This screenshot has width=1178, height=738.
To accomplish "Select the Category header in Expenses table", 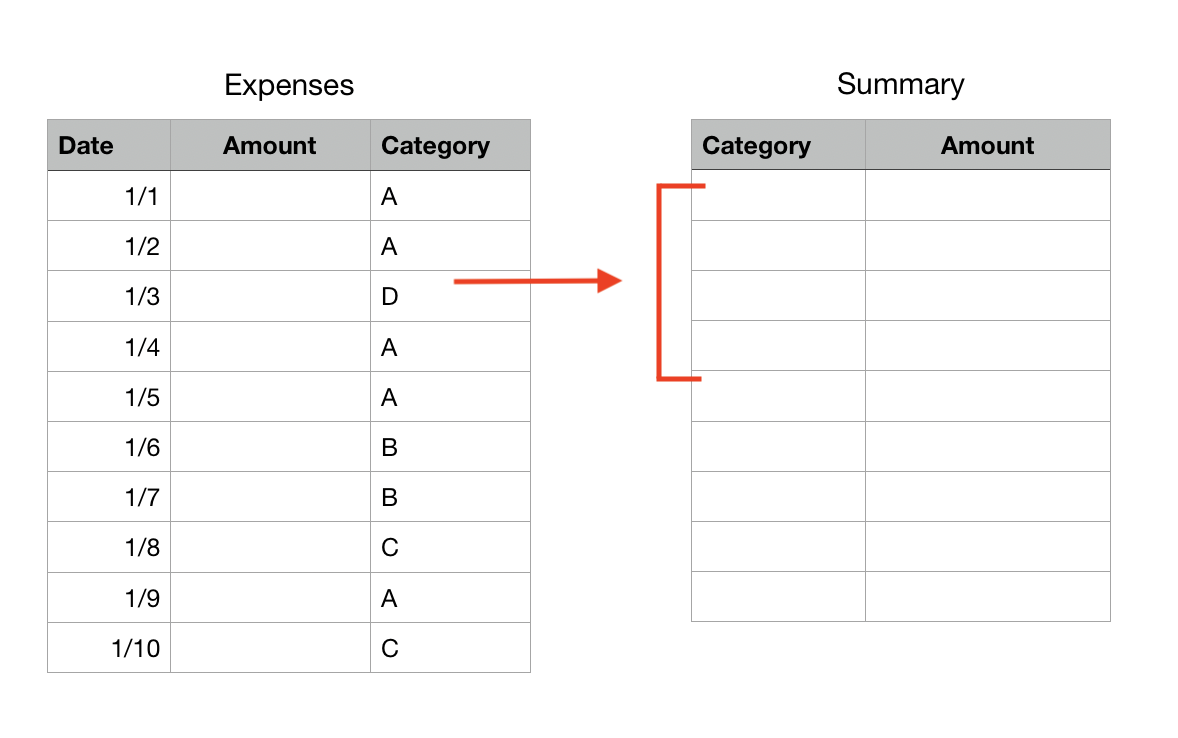I will [x=450, y=146].
